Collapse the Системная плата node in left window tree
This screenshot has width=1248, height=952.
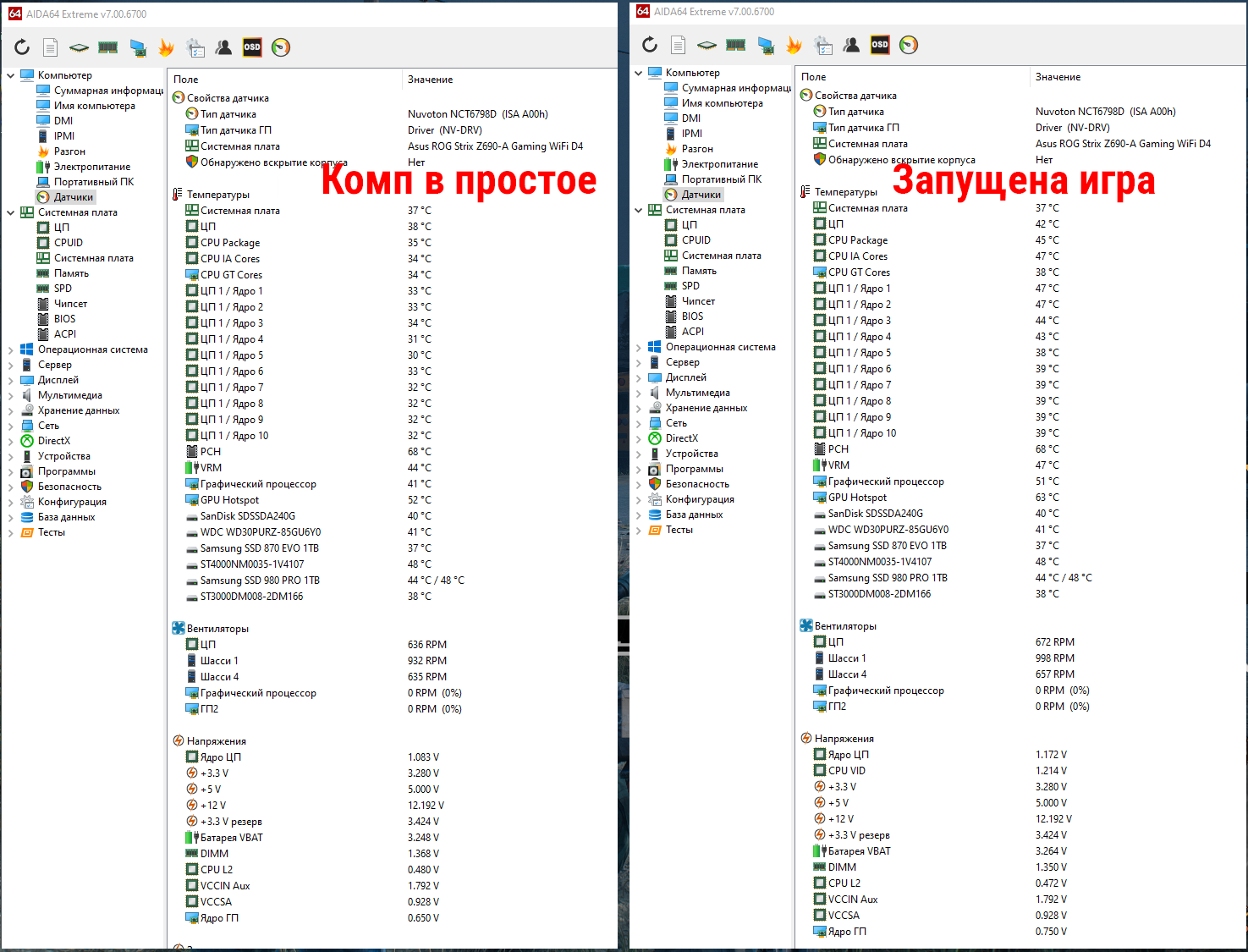click(10, 212)
